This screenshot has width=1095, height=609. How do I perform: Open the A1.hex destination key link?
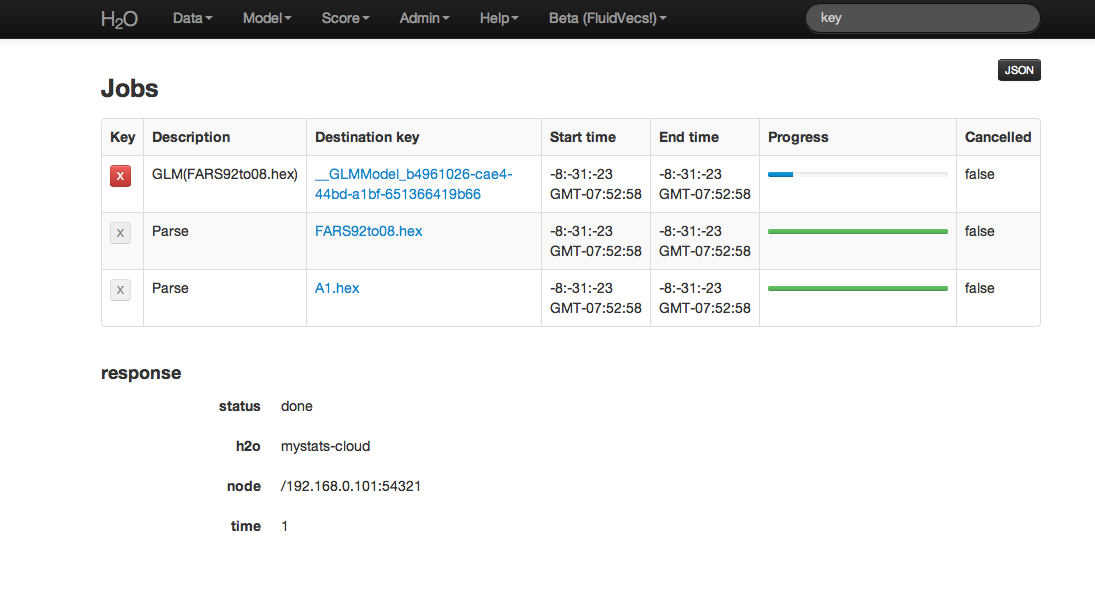coord(337,288)
